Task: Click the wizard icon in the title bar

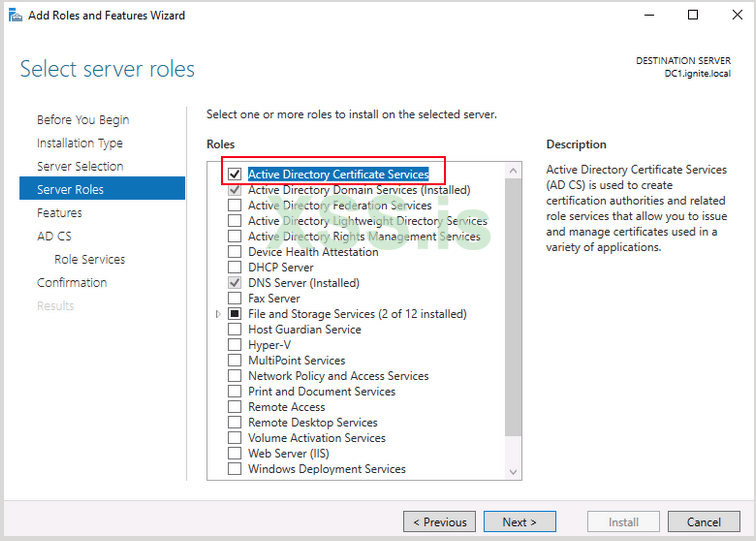Action: click(x=14, y=15)
